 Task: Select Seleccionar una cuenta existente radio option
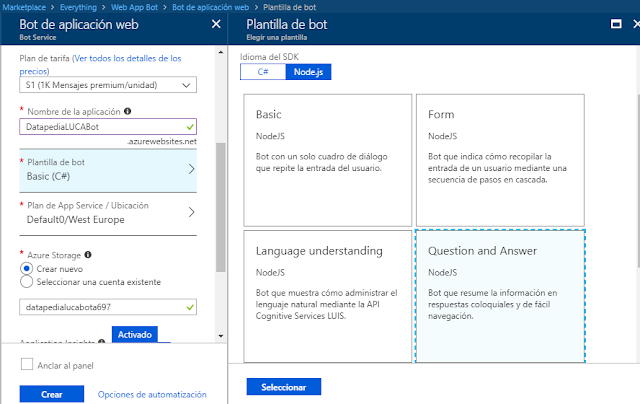27,282
